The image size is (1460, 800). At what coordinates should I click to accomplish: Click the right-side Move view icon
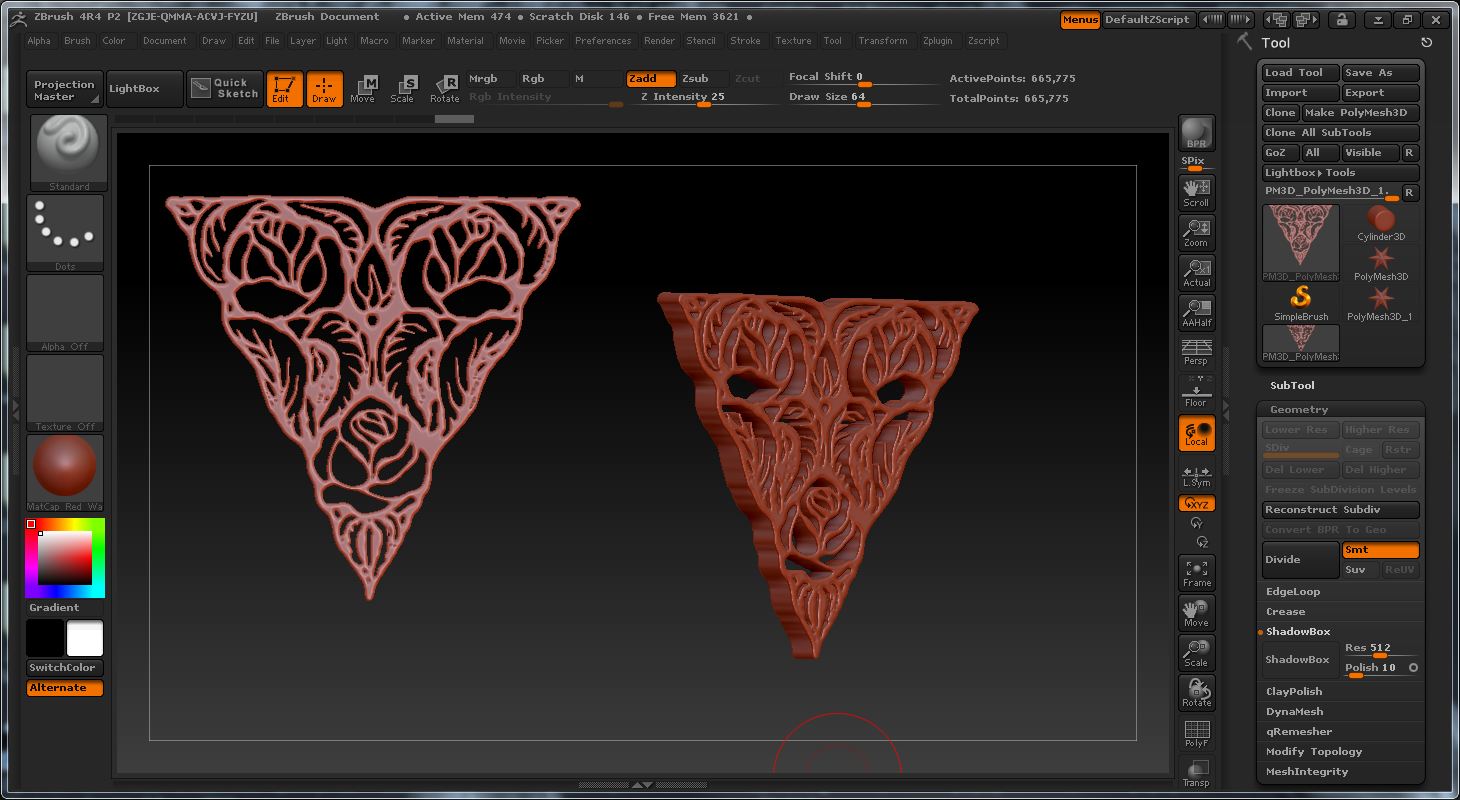click(x=1196, y=613)
